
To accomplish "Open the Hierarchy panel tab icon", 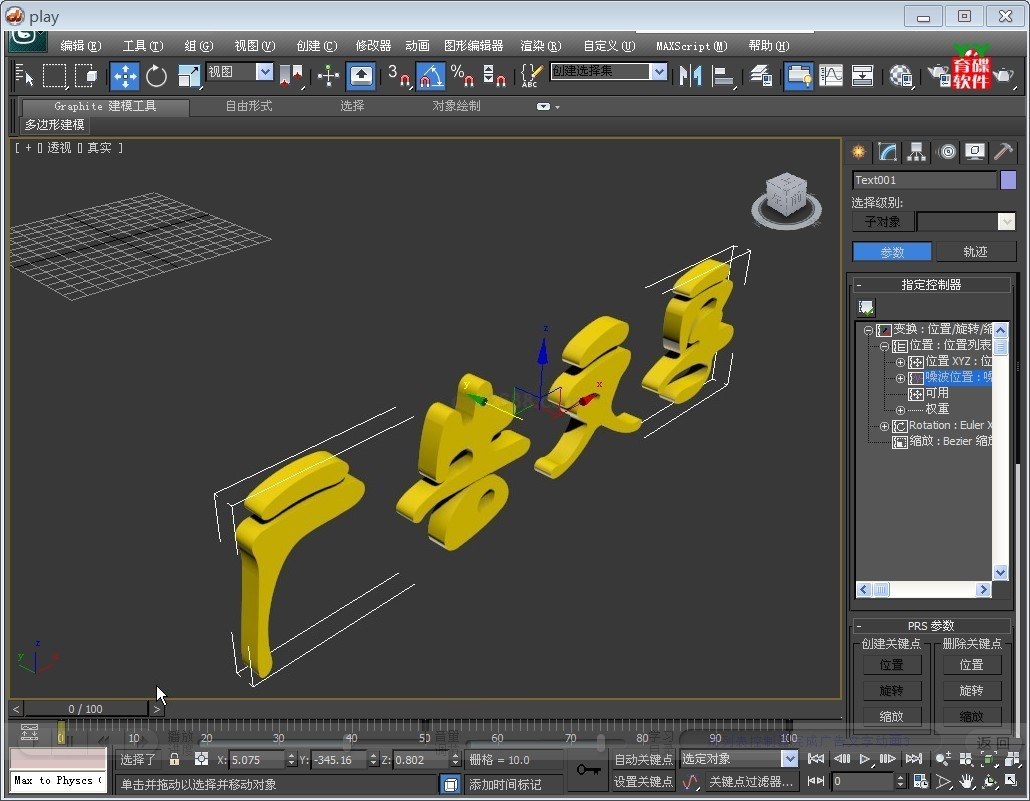I will tap(917, 152).
